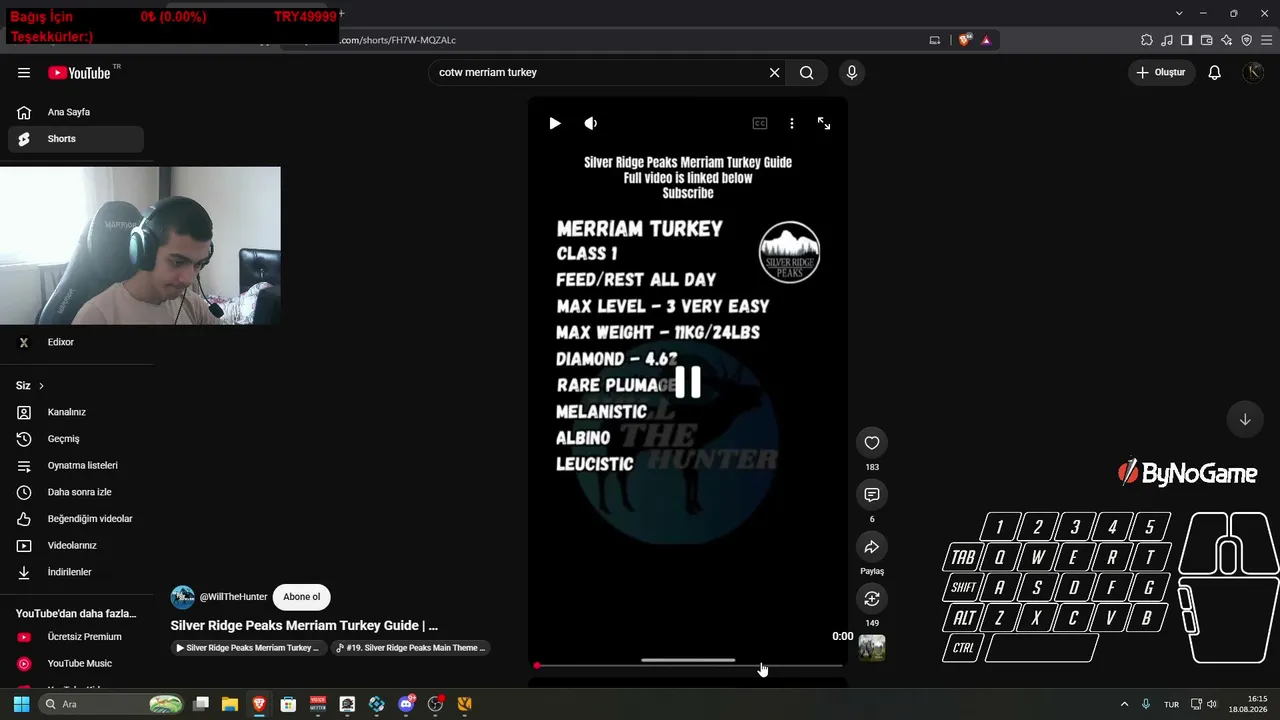
Task: Open the taskbar volume control
Action: tap(1212, 704)
